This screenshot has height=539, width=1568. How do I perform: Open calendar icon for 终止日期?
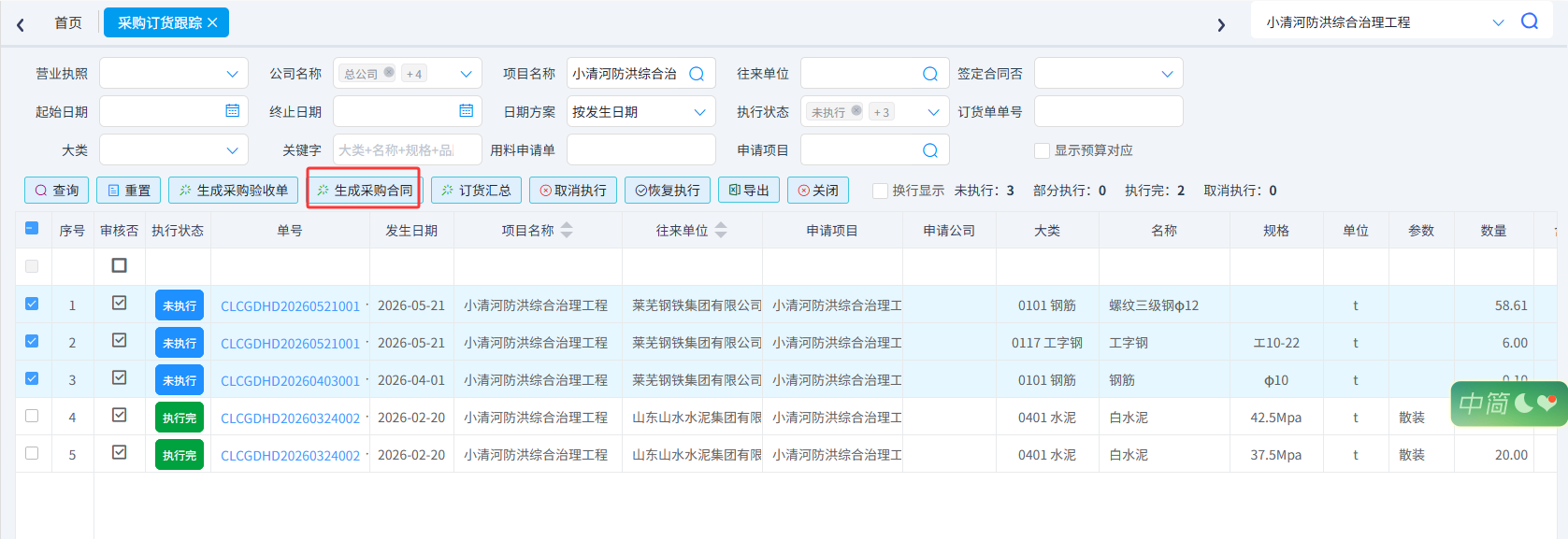[x=467, y=110]
